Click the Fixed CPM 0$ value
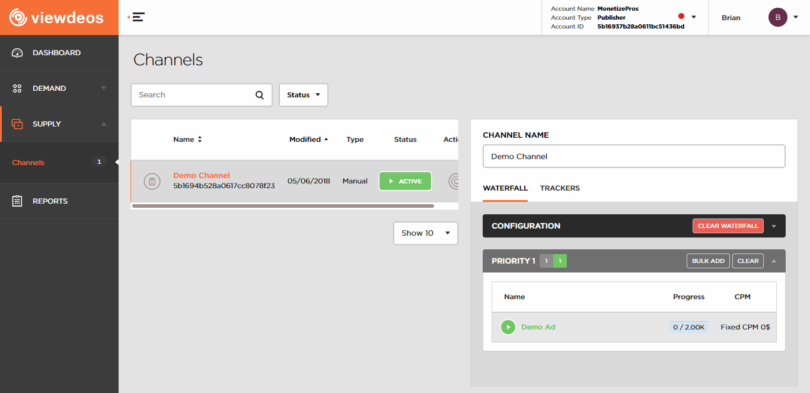This screenshot has height=393, width=810. coord(745,327)
